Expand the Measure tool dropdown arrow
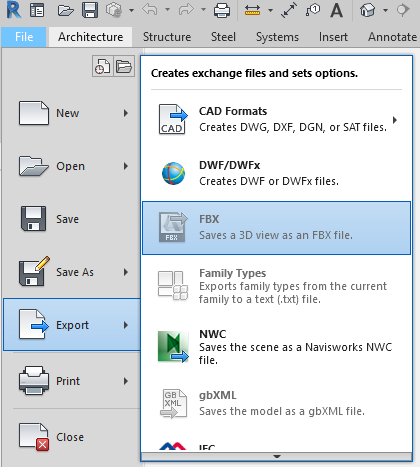Image resolution: width=420 pixels, height=467 pixels. pos(271,10)
